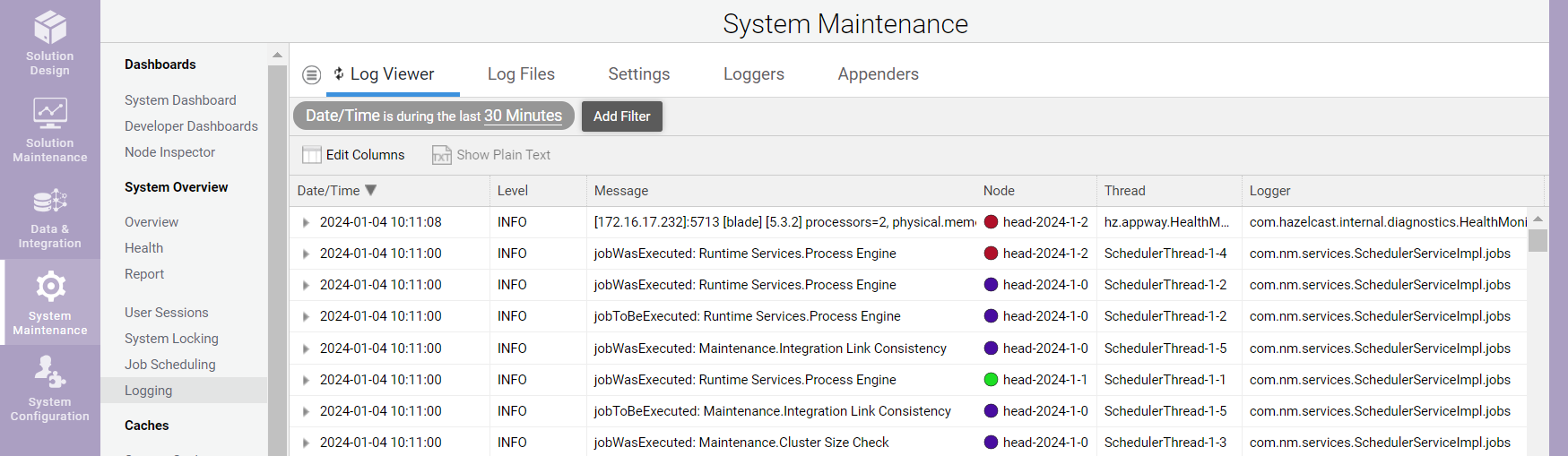Switch to the Loggers tab
This screenshot has height=456, width=1568.
click(x=753, y=74)
